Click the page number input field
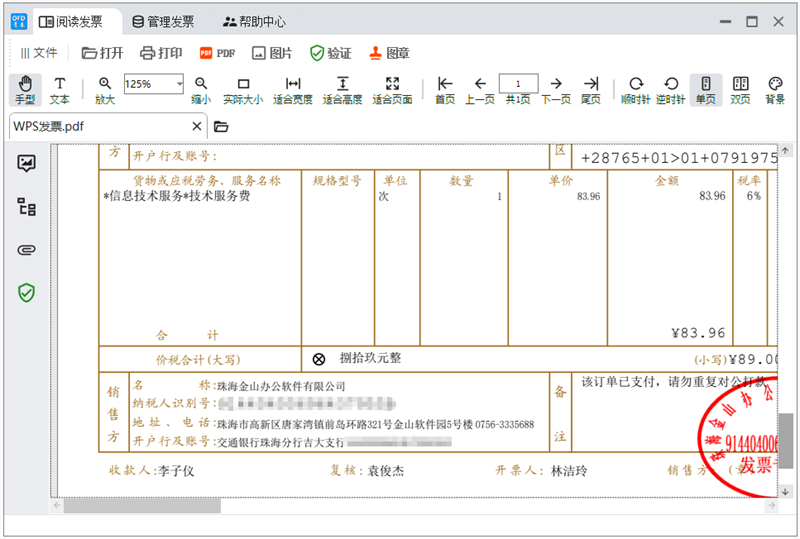The image size is (800, 539). 518,84
